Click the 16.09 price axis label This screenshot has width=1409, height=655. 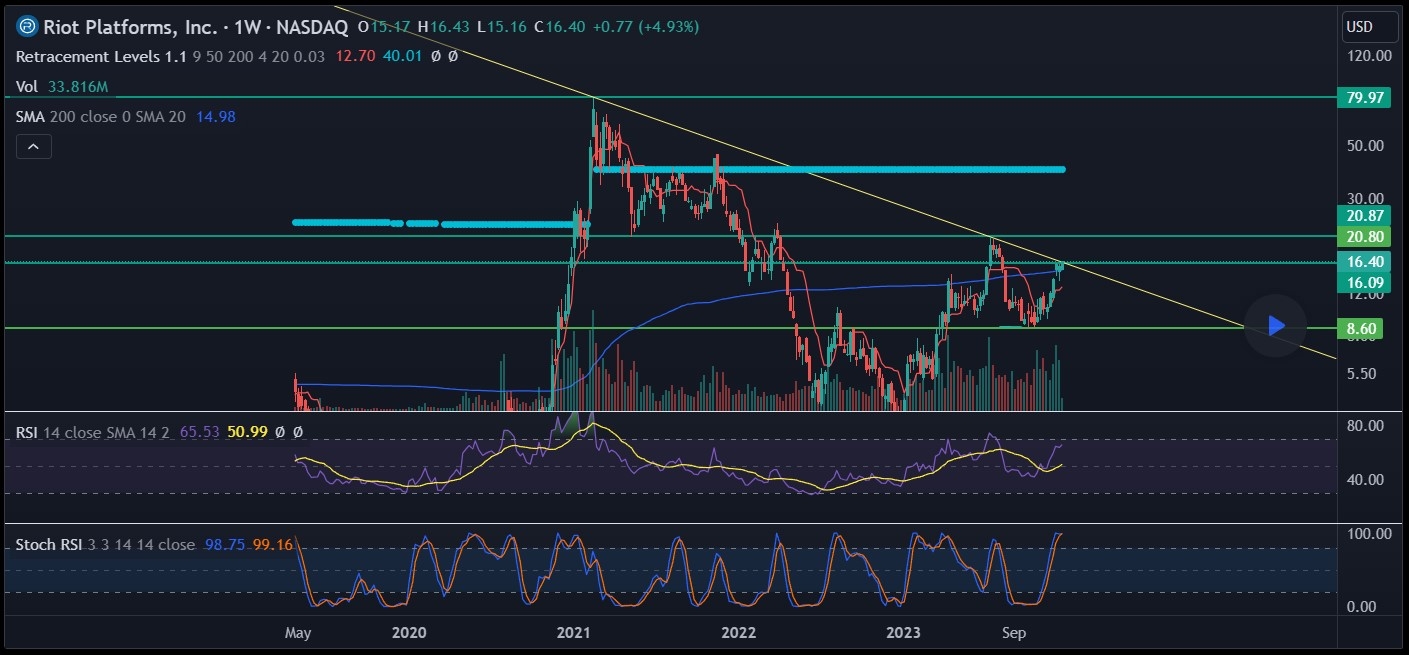pos(1365,283)
